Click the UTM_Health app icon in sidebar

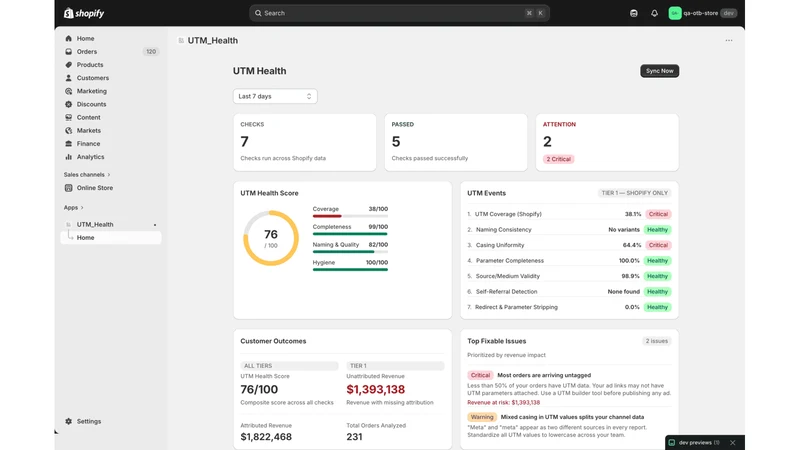(68, 224)
